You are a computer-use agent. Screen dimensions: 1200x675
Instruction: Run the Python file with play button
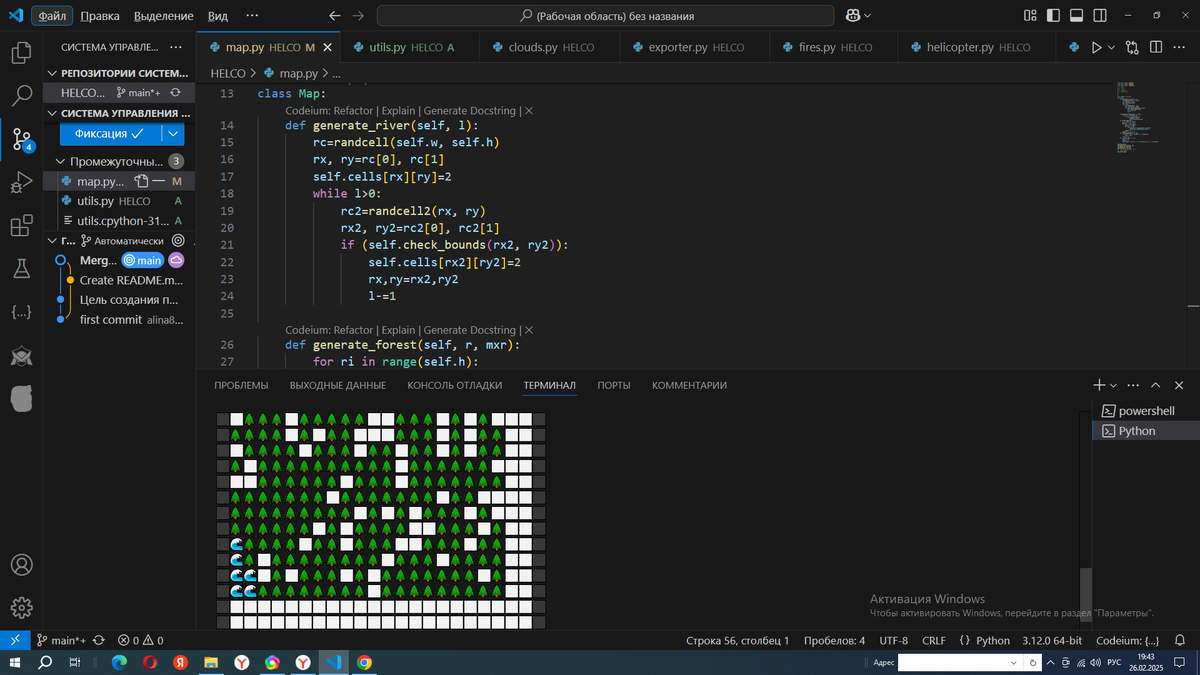pos(1096,47)
